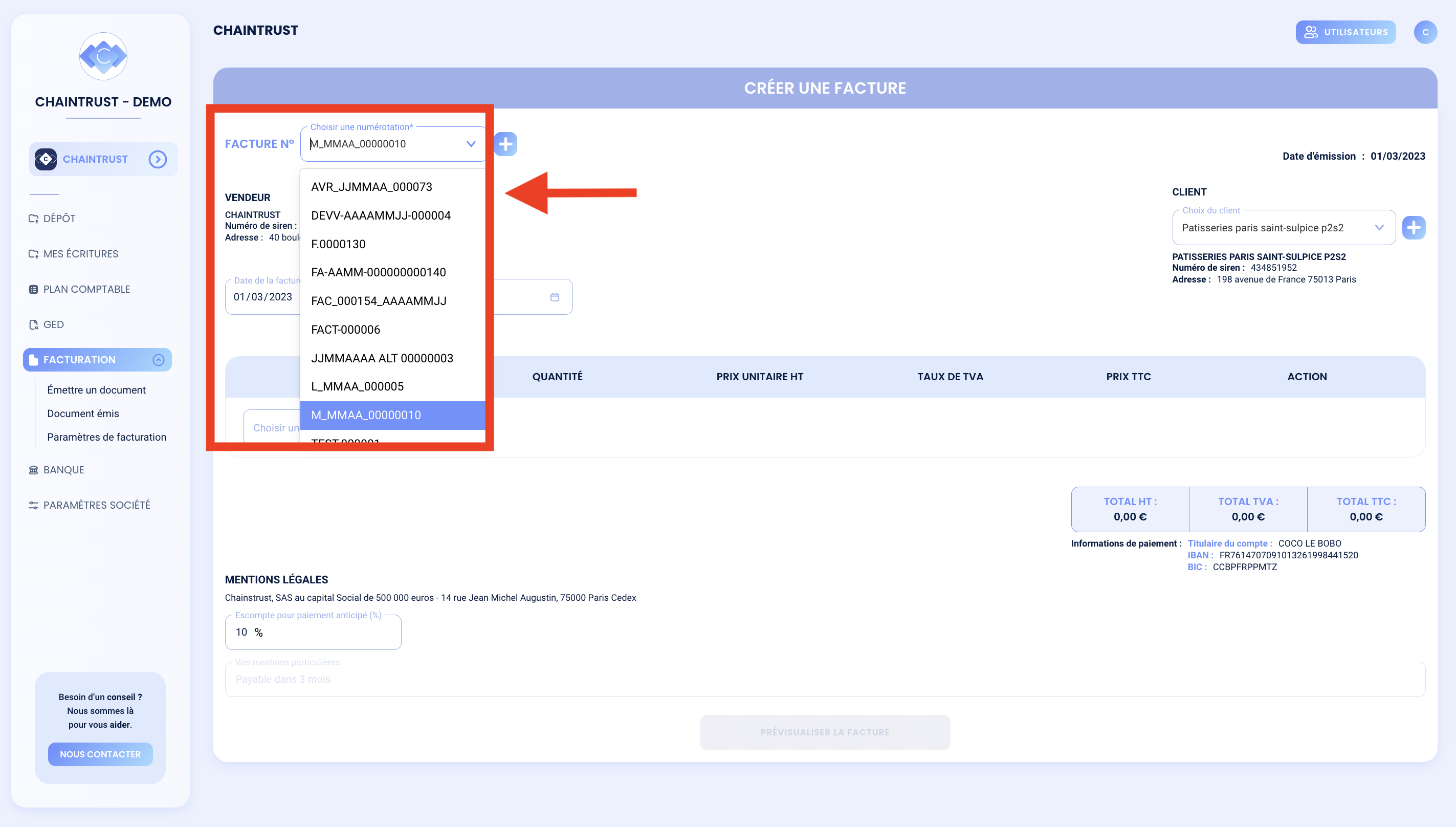Select Émettre un document
Viewport: 1456px width, 827px height.
pyautogui.click(x=97, y=389)
